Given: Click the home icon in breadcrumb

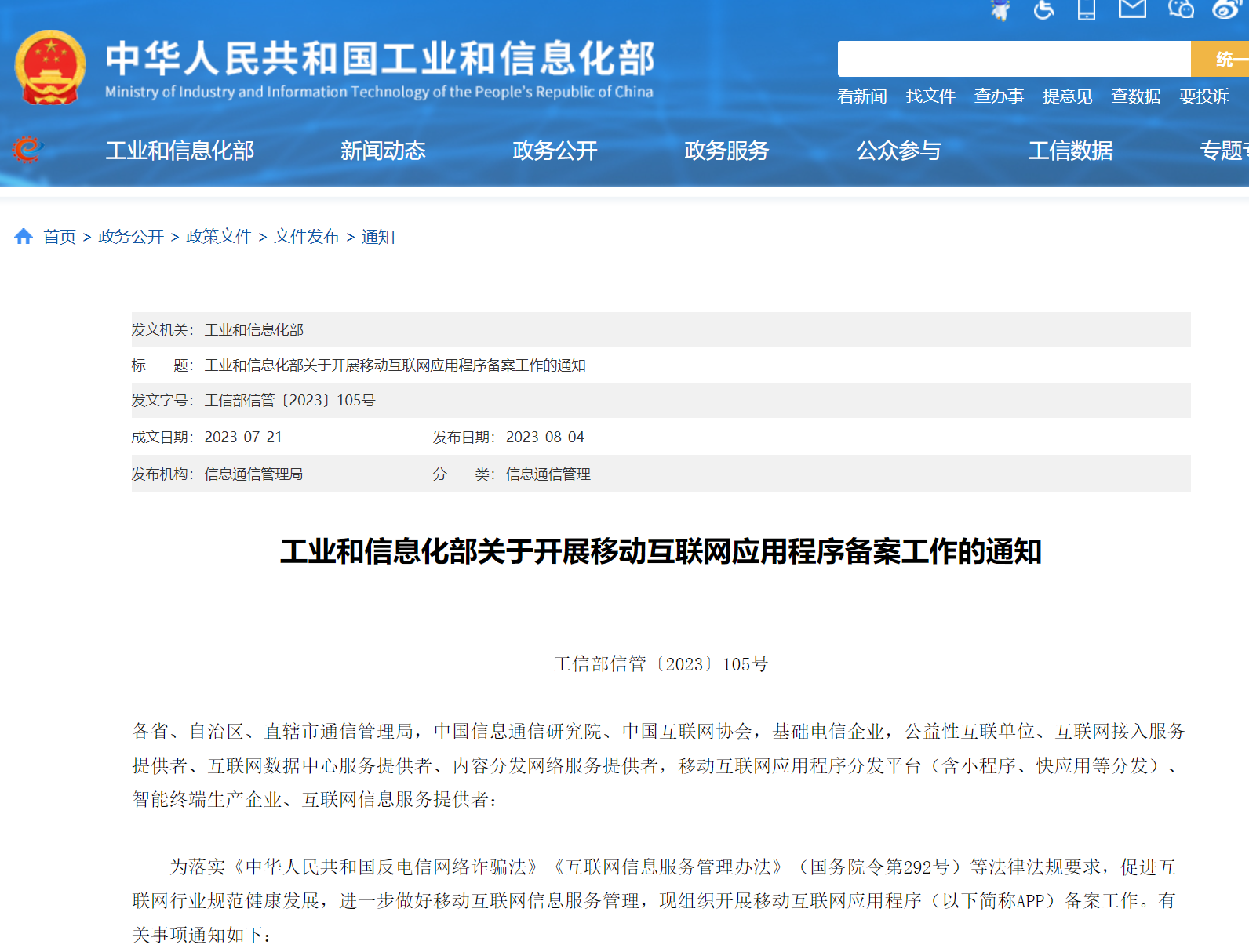Looking at the screenshot, I should click(24, 236).
